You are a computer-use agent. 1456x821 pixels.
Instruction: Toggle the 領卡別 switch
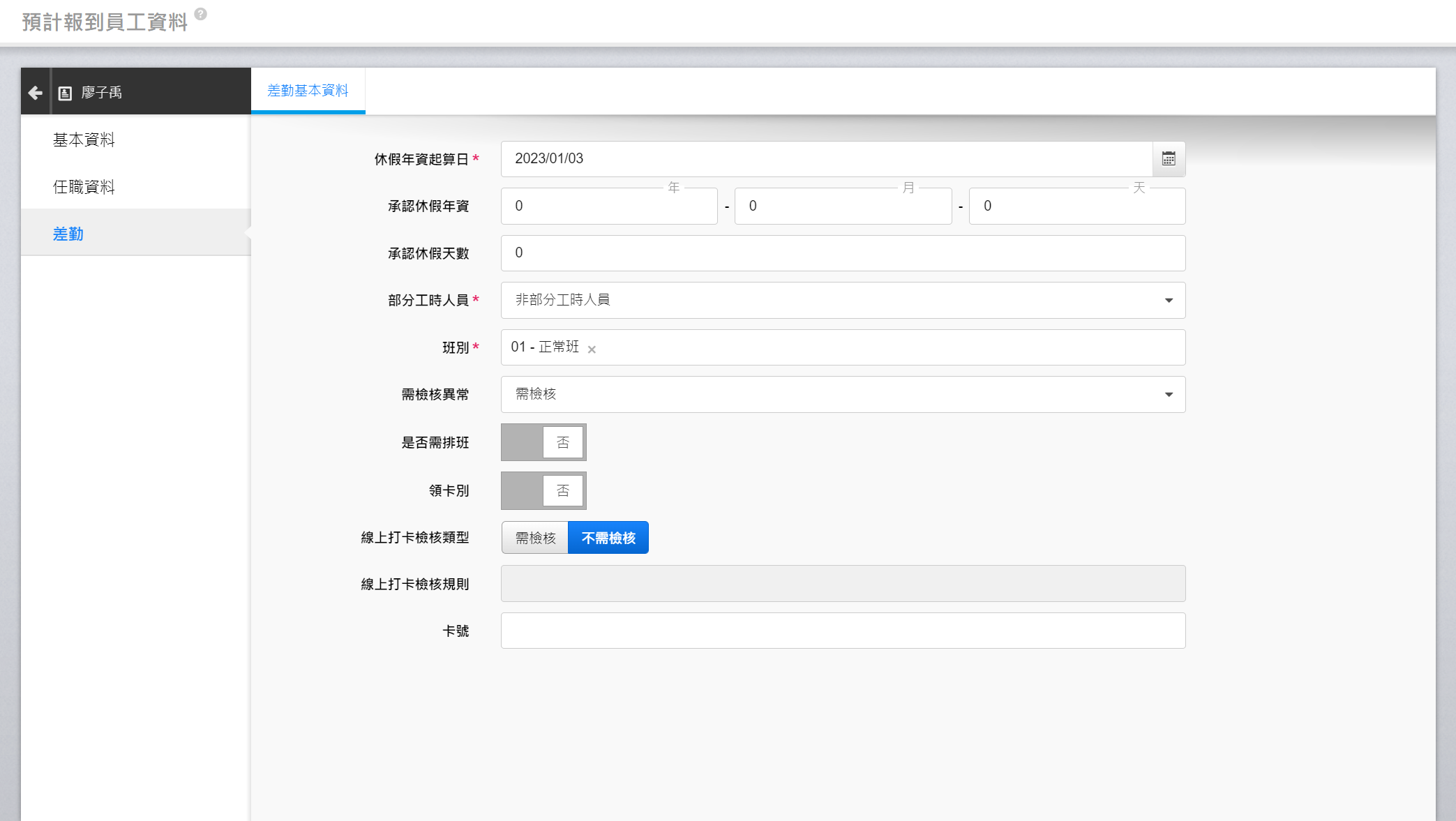point(543,490)
